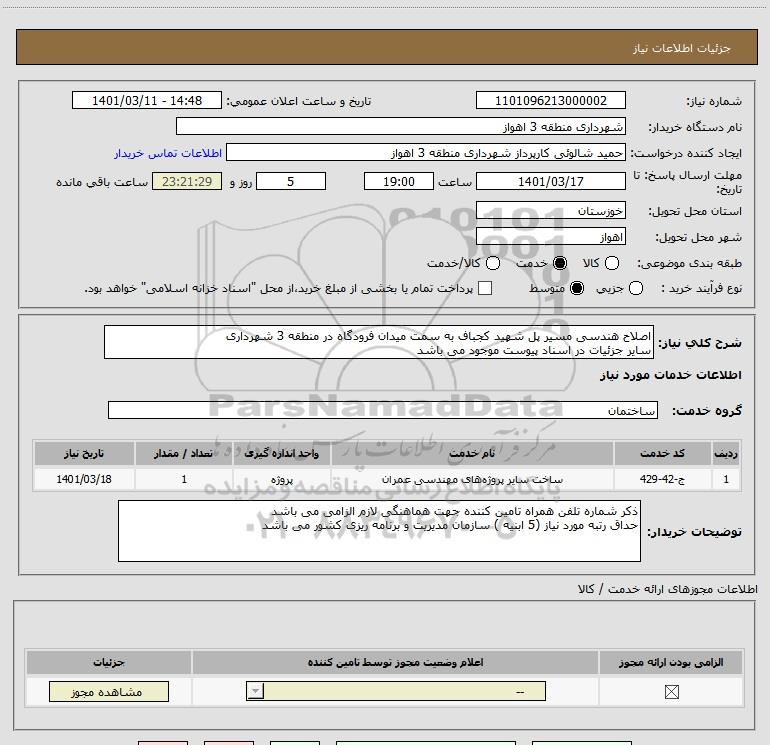This screenshot has height=745, width=770.
Task: Click the اطلاعات خدمات مورد نیاز heading
Action: (x=671, y=375)
